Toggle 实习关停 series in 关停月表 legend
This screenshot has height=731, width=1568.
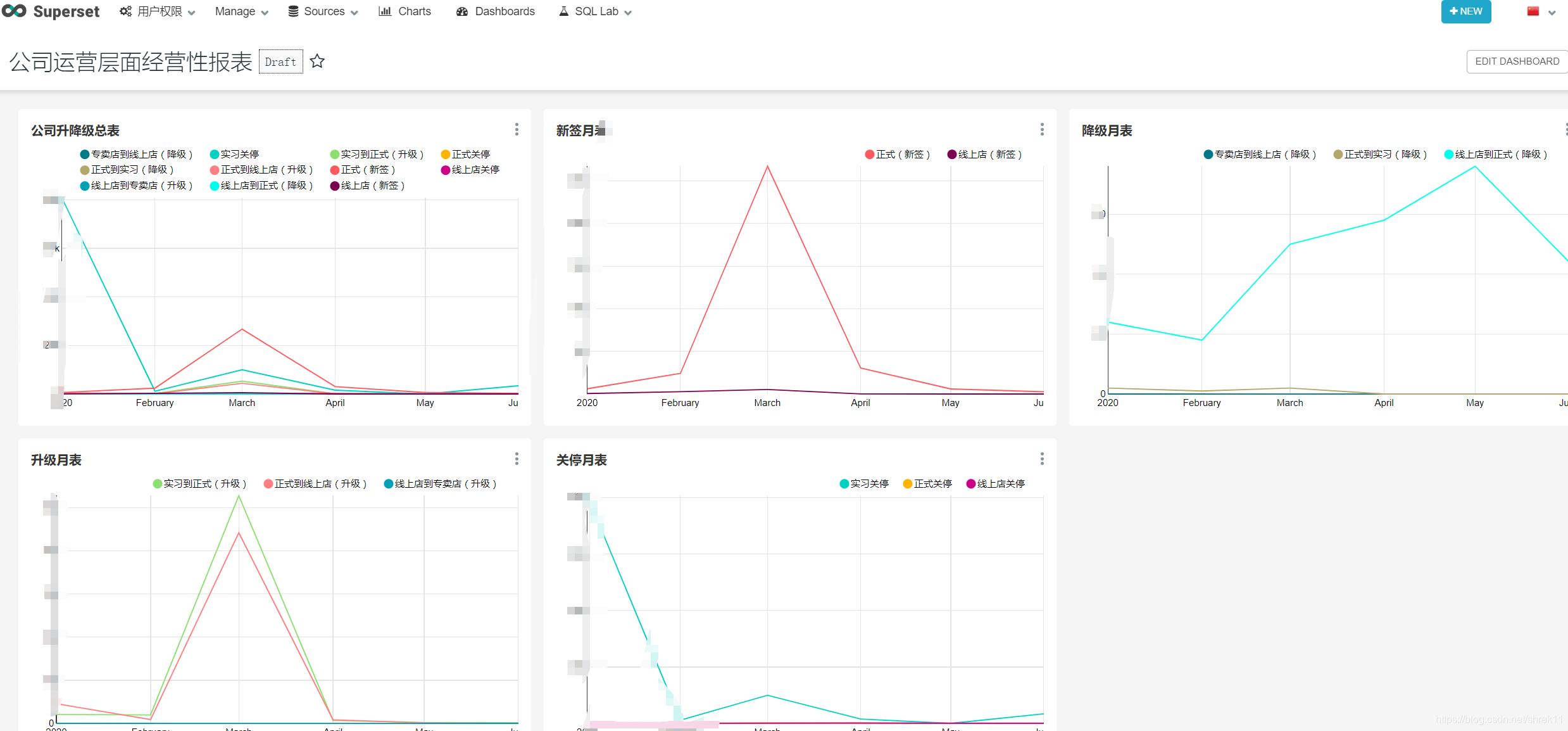863,484
